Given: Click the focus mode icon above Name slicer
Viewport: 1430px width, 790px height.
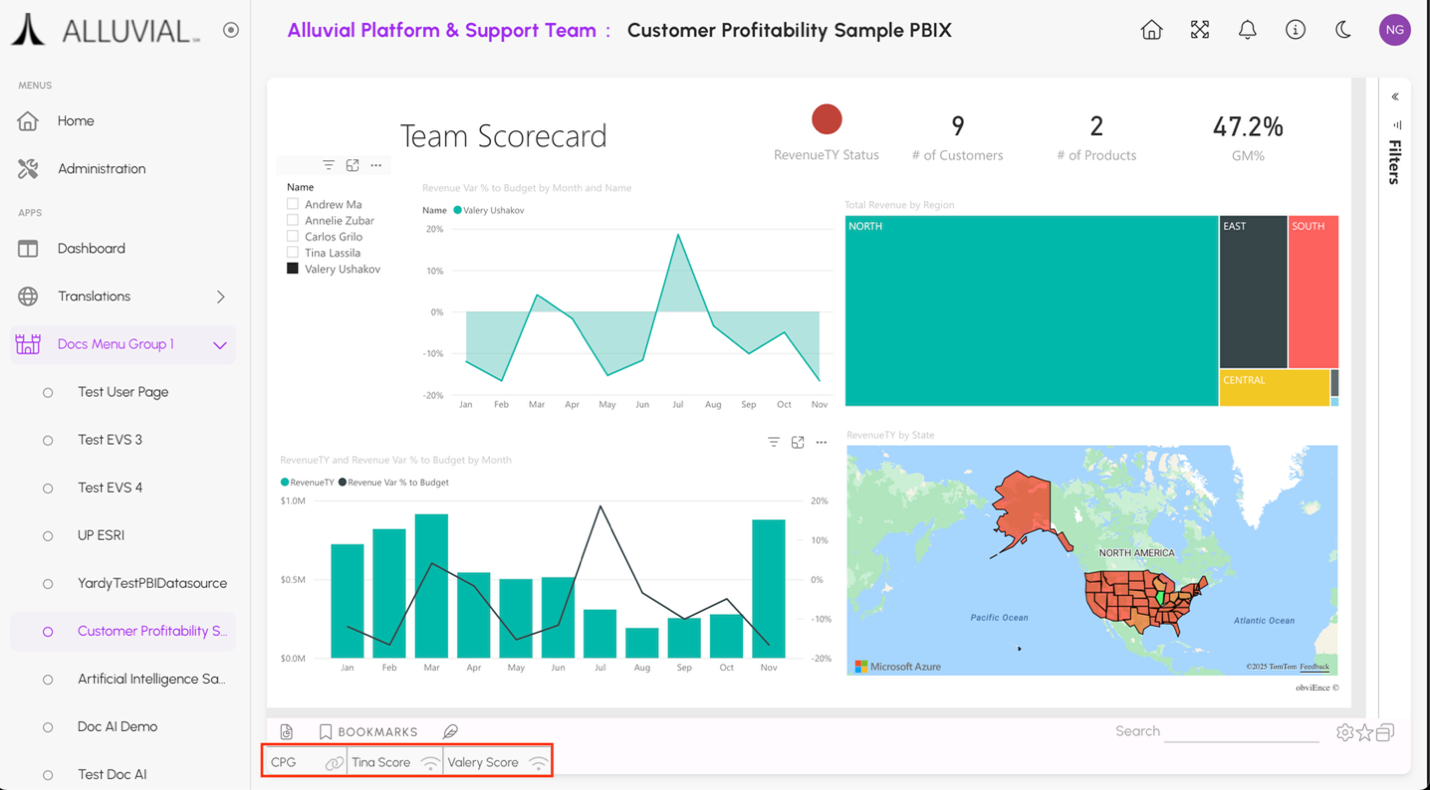Looking at the screenshot, I should point(352,165).
